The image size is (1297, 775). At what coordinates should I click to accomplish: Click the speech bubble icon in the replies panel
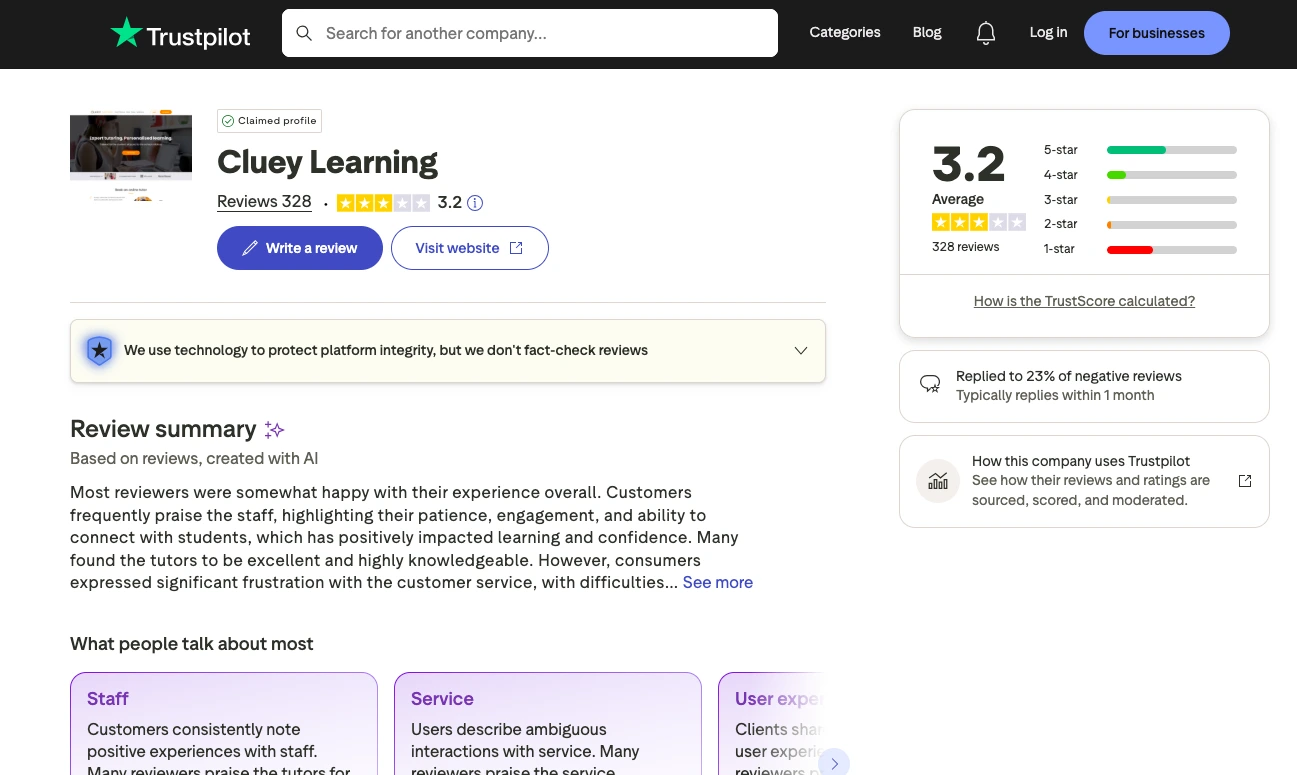930,383
